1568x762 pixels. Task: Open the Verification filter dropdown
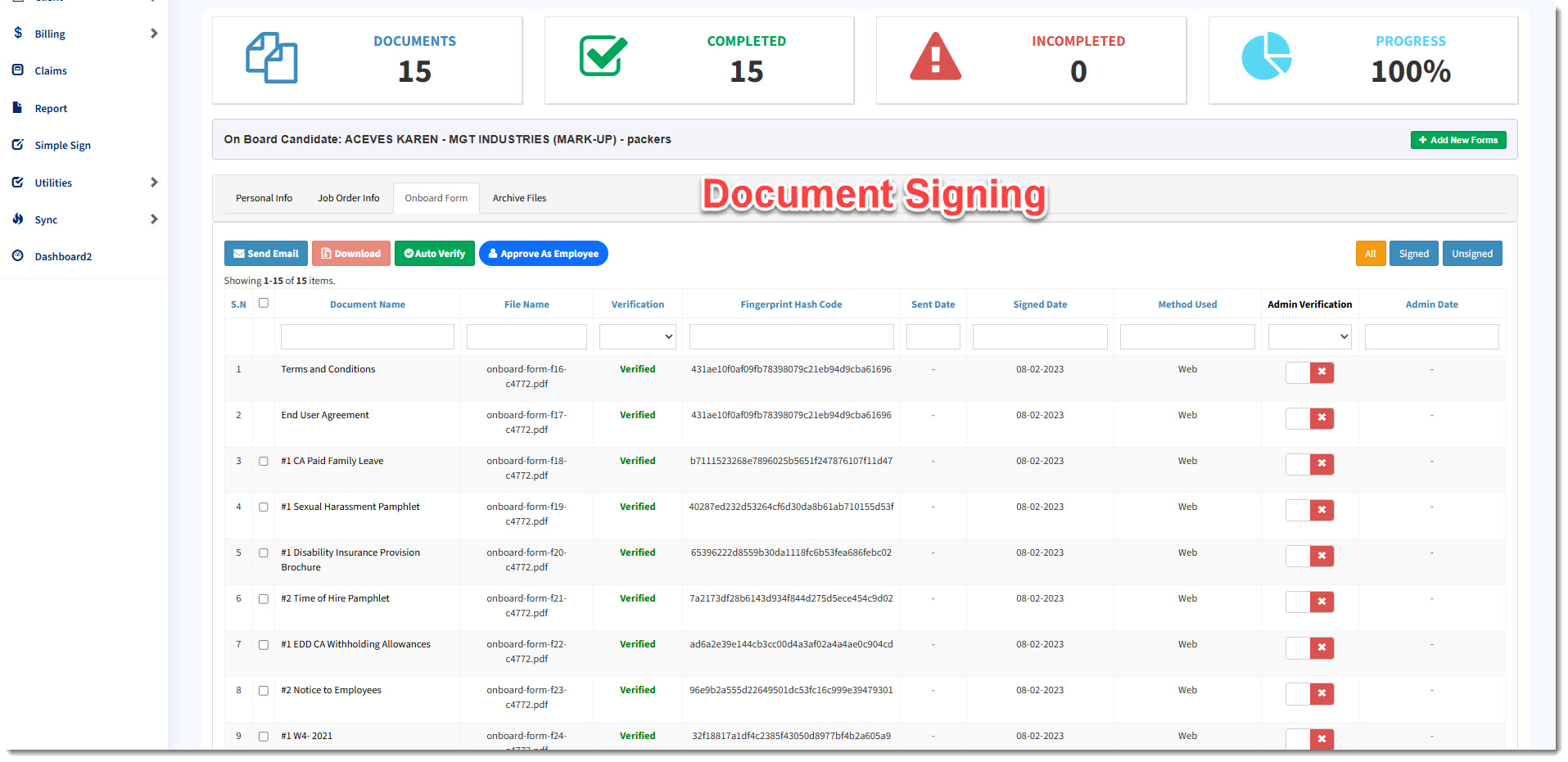pos(637,336)
